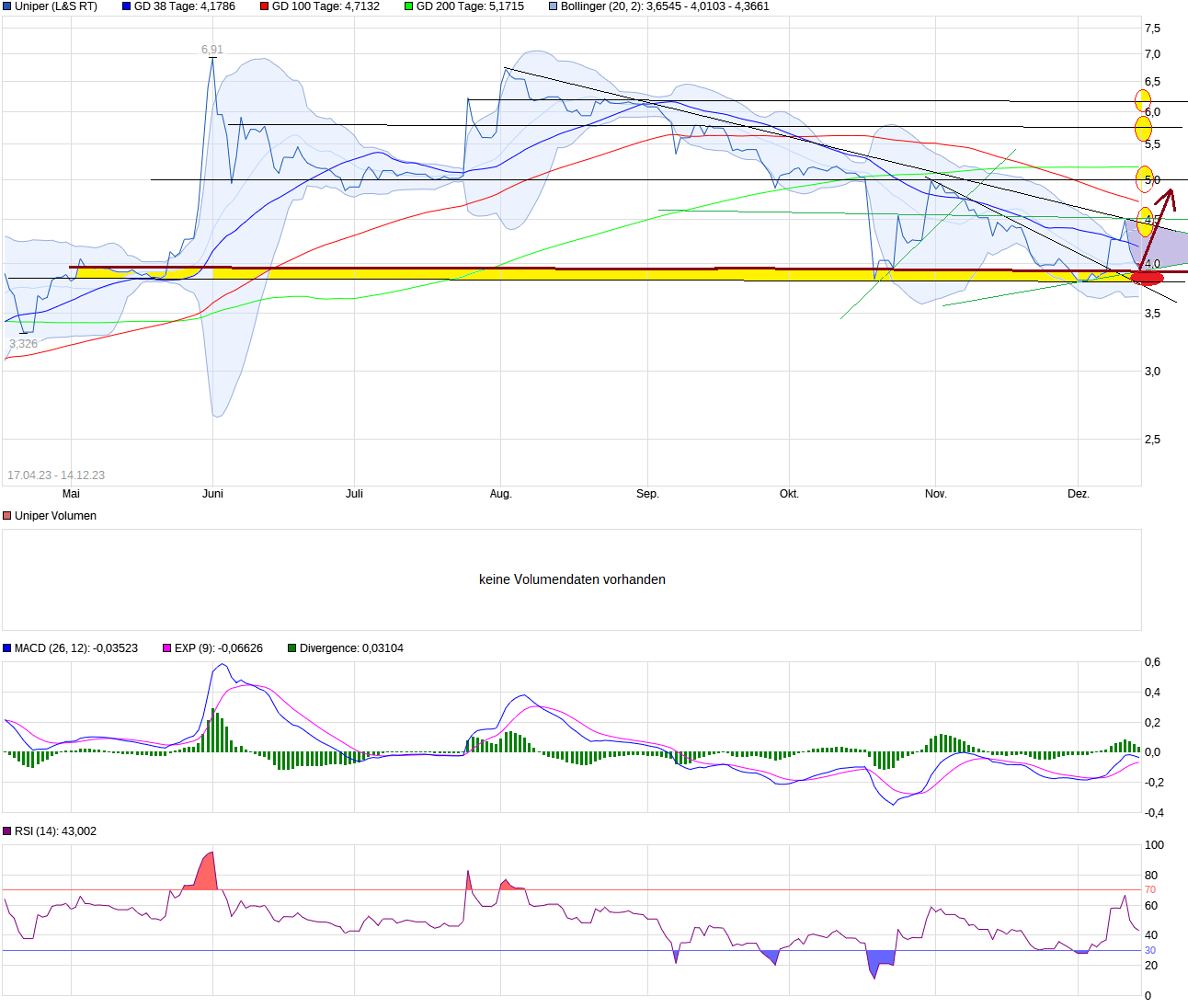This screenshot has width=1188, height=1008.
Task: Click the 'Okt.' month label
Action: pos(789,494)
